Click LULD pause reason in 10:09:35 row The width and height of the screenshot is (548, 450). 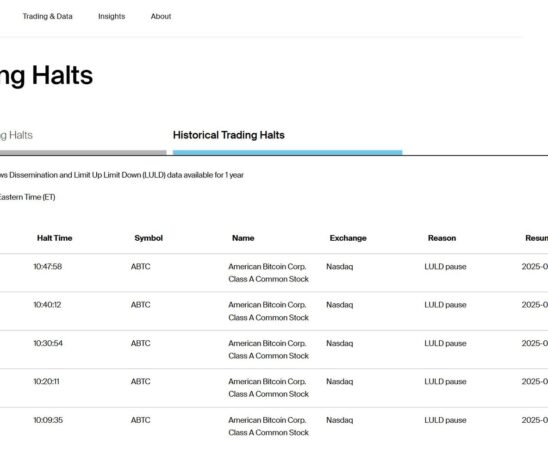[x=445, y=420]
